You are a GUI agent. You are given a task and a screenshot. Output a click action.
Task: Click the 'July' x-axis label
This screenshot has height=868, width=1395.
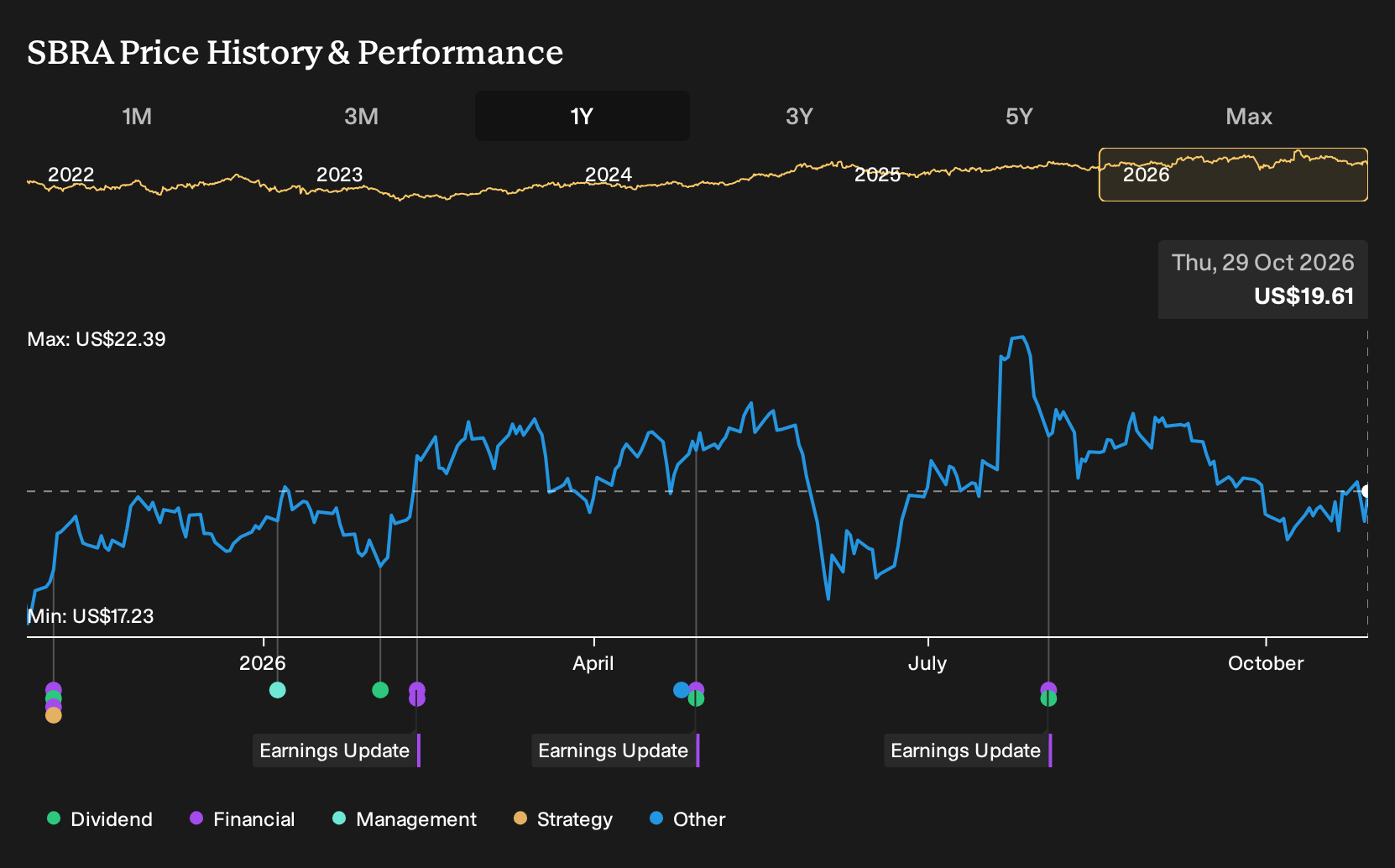pos(927,663)
